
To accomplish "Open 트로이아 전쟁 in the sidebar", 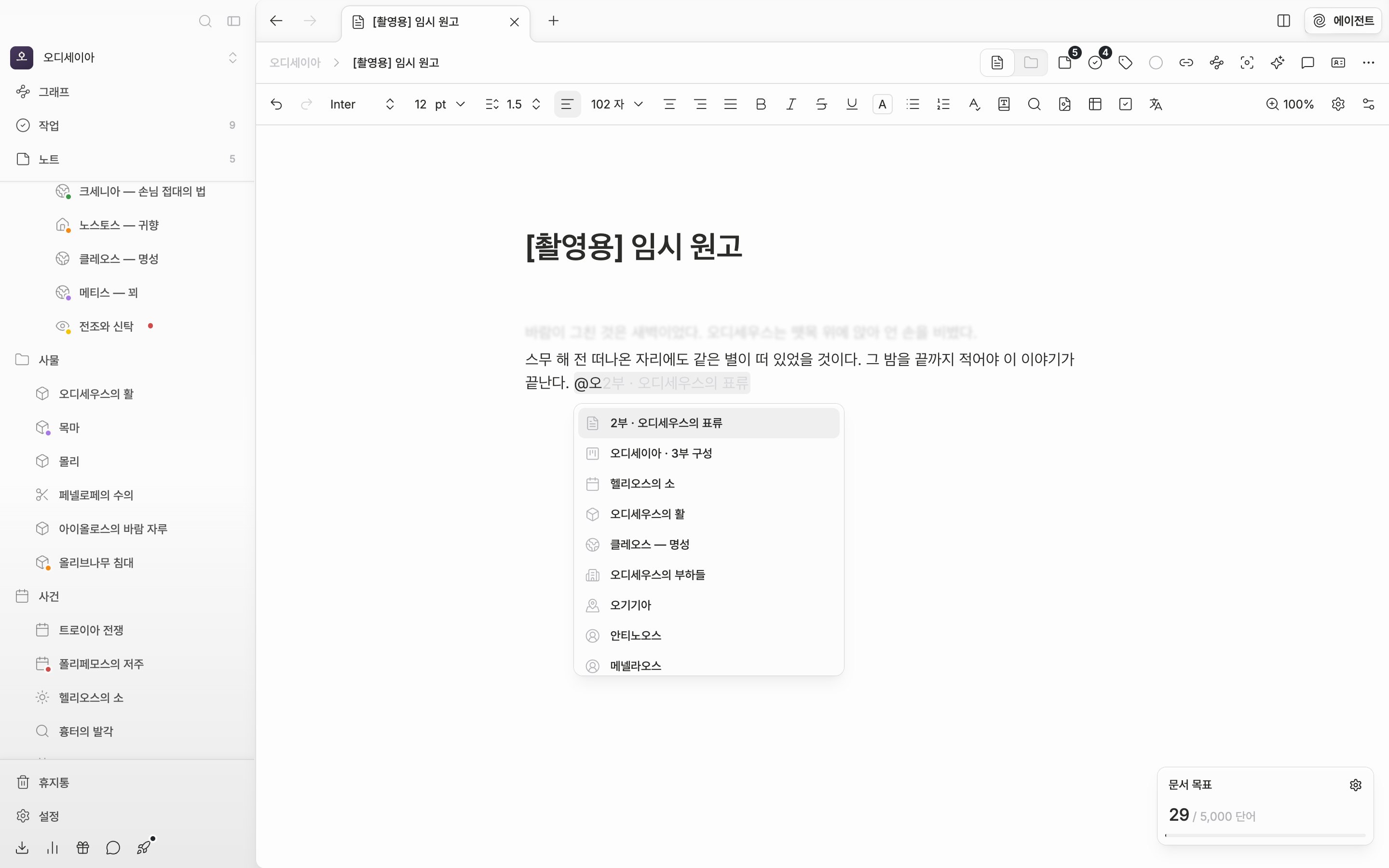I will [x=91, y=630].
